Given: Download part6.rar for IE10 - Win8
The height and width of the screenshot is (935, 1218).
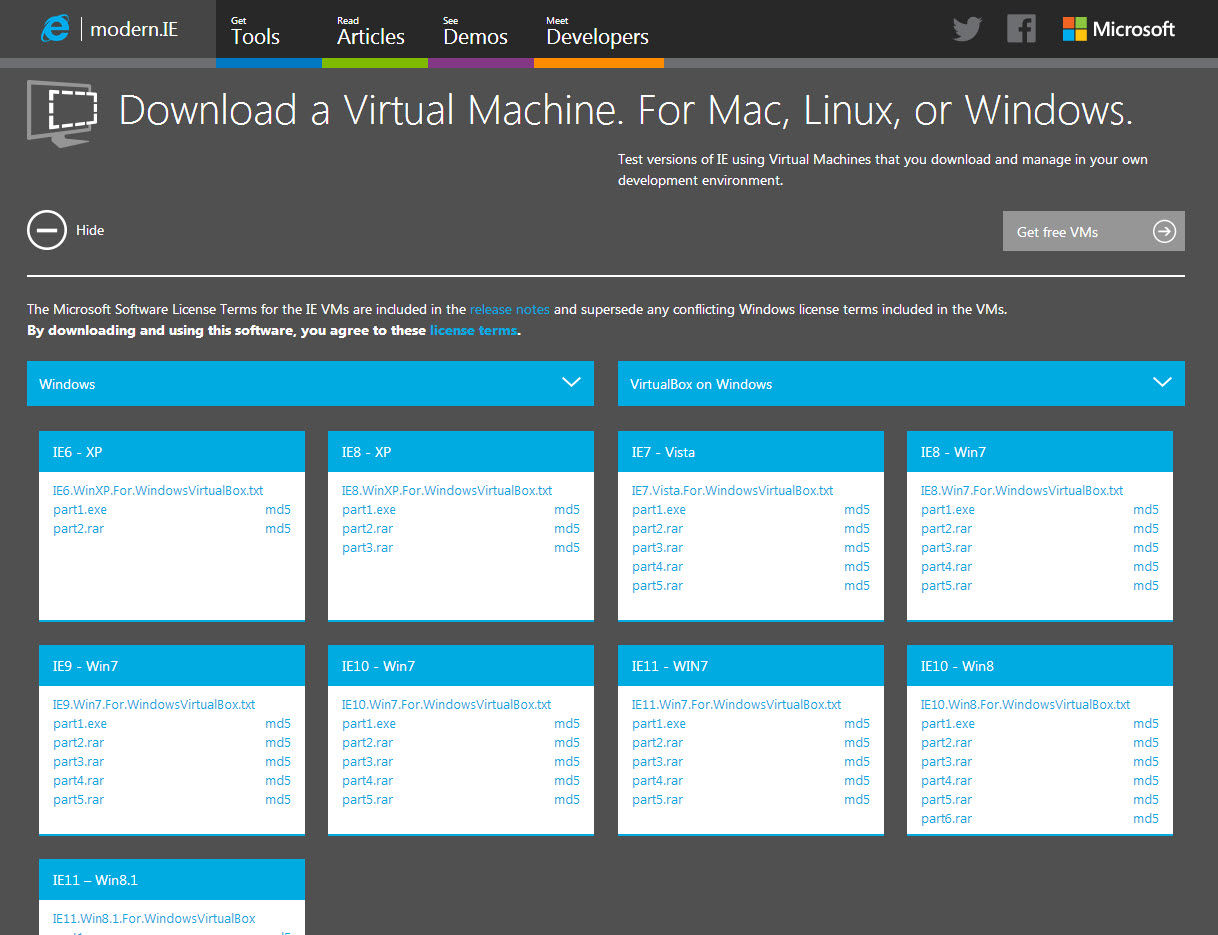Looking at the screenshot, I should coord(946,818).
